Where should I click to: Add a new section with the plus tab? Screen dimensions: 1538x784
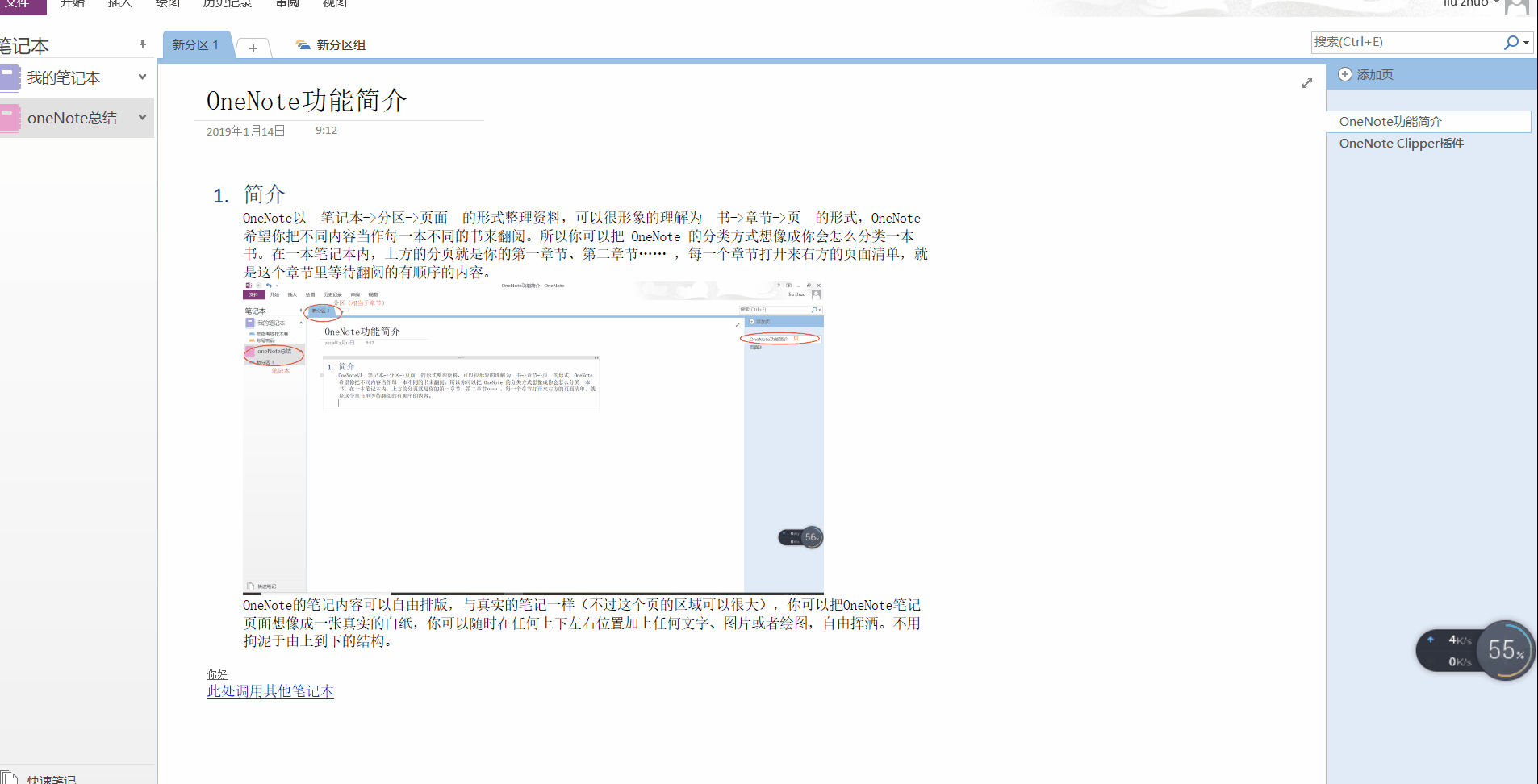(253, 48)
